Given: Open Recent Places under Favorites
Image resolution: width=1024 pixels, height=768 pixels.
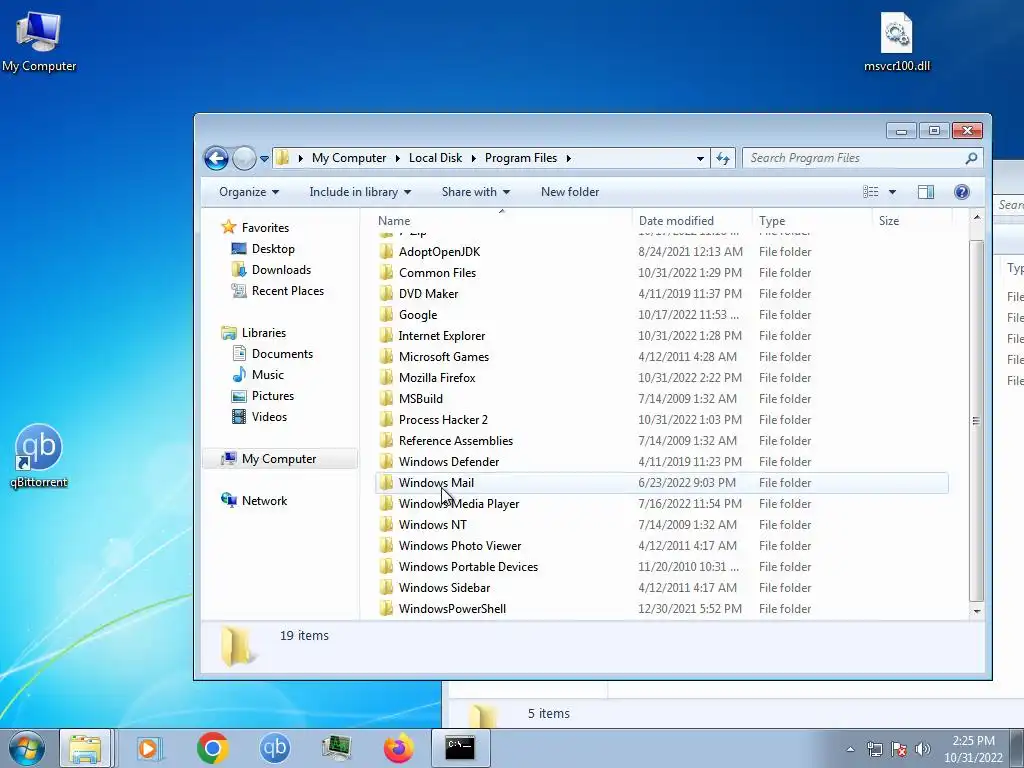Looking at the screenshot, I should pyautogui.click(x=287, y=291).
